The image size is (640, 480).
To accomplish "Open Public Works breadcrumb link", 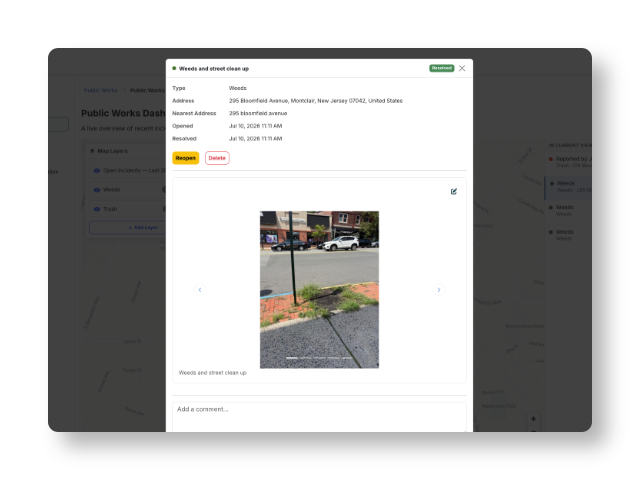I will [x=100, y=90].
